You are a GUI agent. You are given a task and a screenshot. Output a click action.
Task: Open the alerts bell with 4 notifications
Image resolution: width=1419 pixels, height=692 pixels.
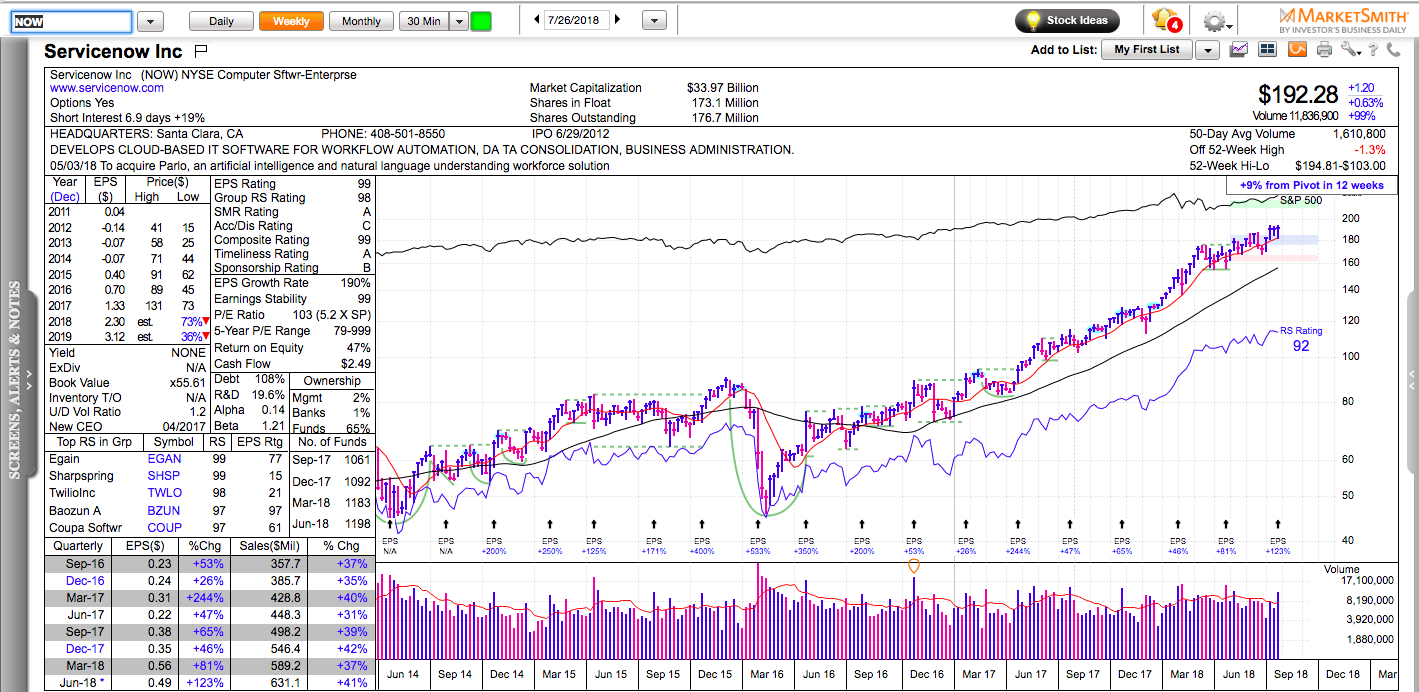click(x=1166, y=20)
